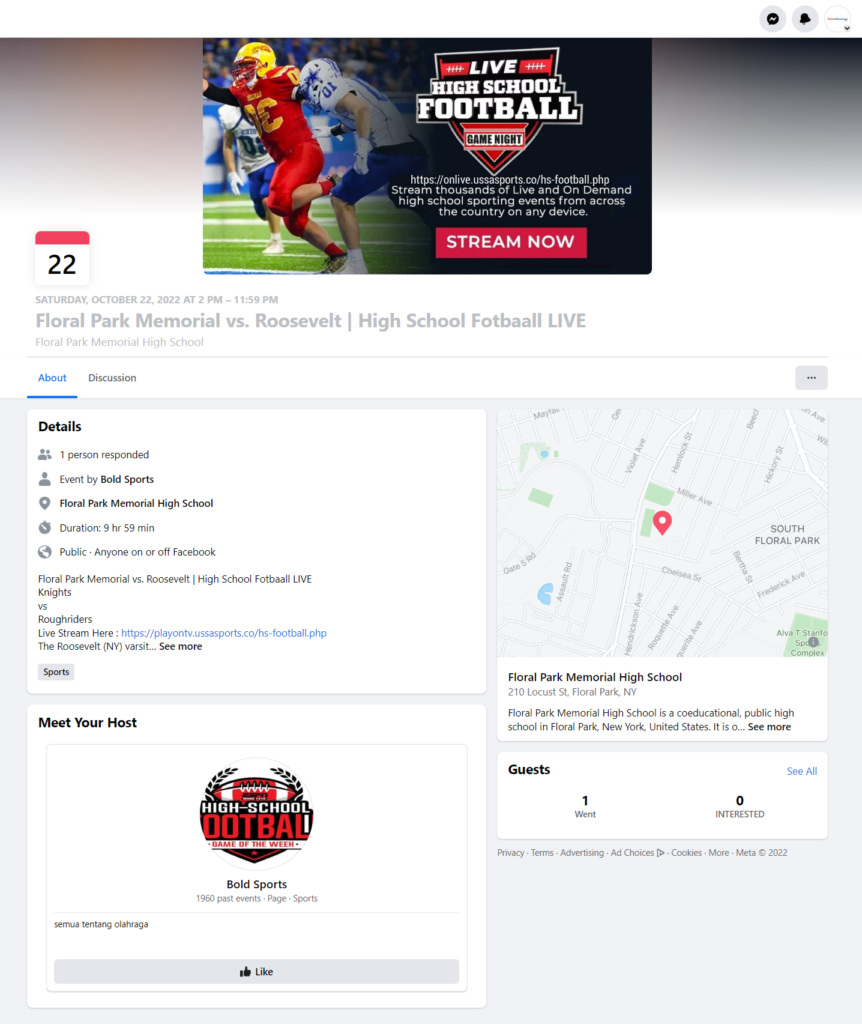Image resolution: width=862 pixels, height=1024 pixels.
Task: Click the event cover banner image
Action: [x=427, y=156]
